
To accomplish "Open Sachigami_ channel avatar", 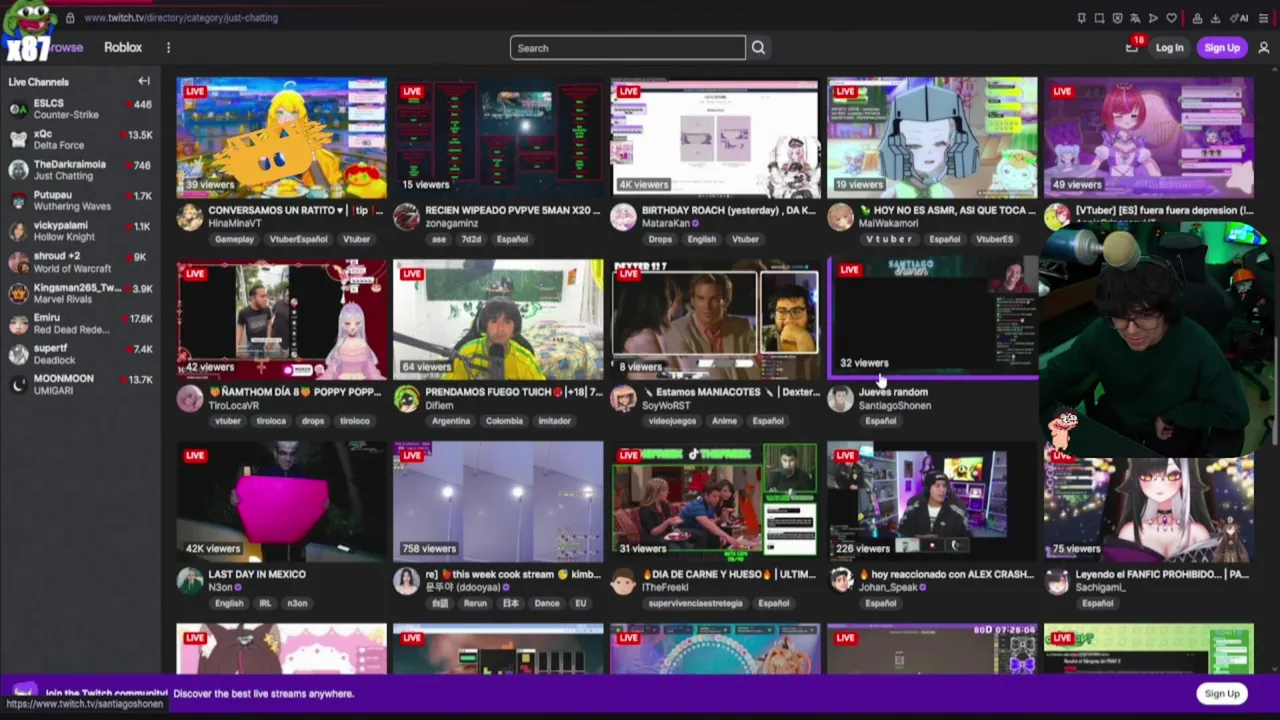I will pyautogui.click(x=1057, y=581).
